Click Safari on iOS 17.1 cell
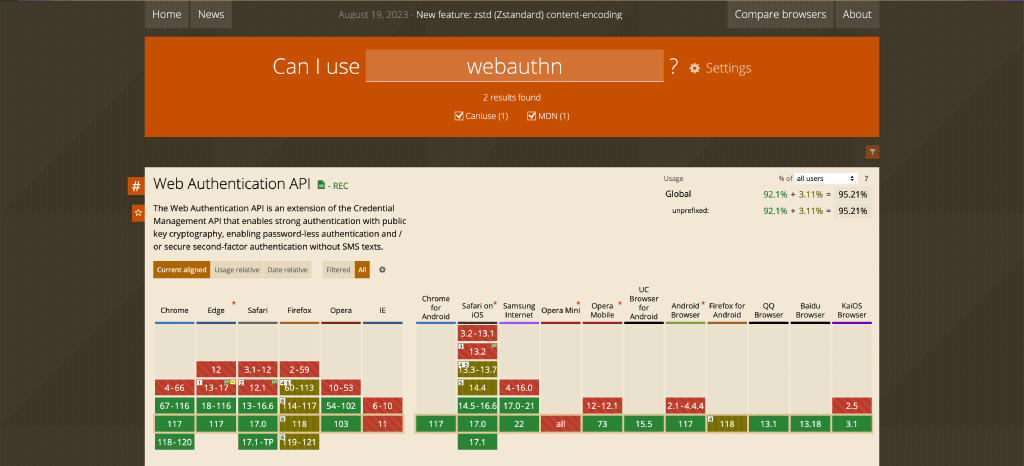The image size is (1024, 466). point(477,442)
